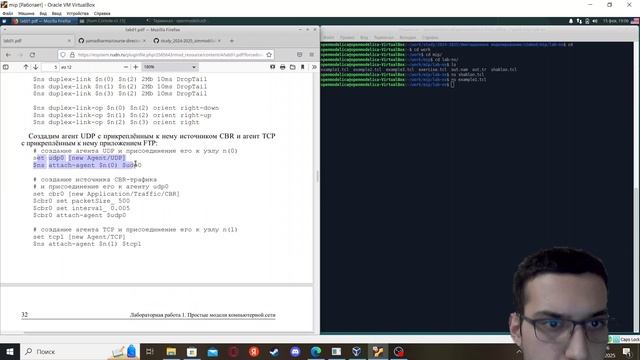Click the 'set tcp1 [new Agent/TCP]' line
This screenshot has height=360, width=640.
point(79,237)
